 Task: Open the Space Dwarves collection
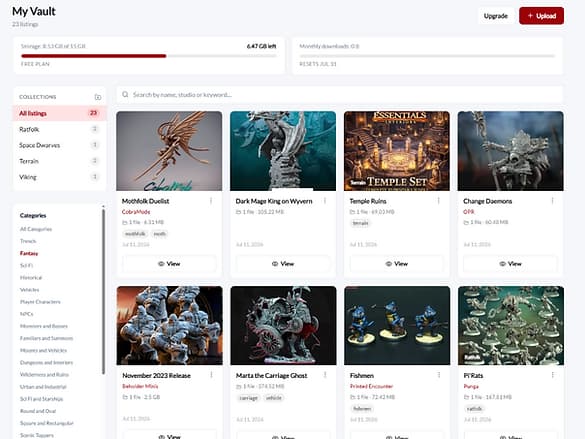pos(60,145)
